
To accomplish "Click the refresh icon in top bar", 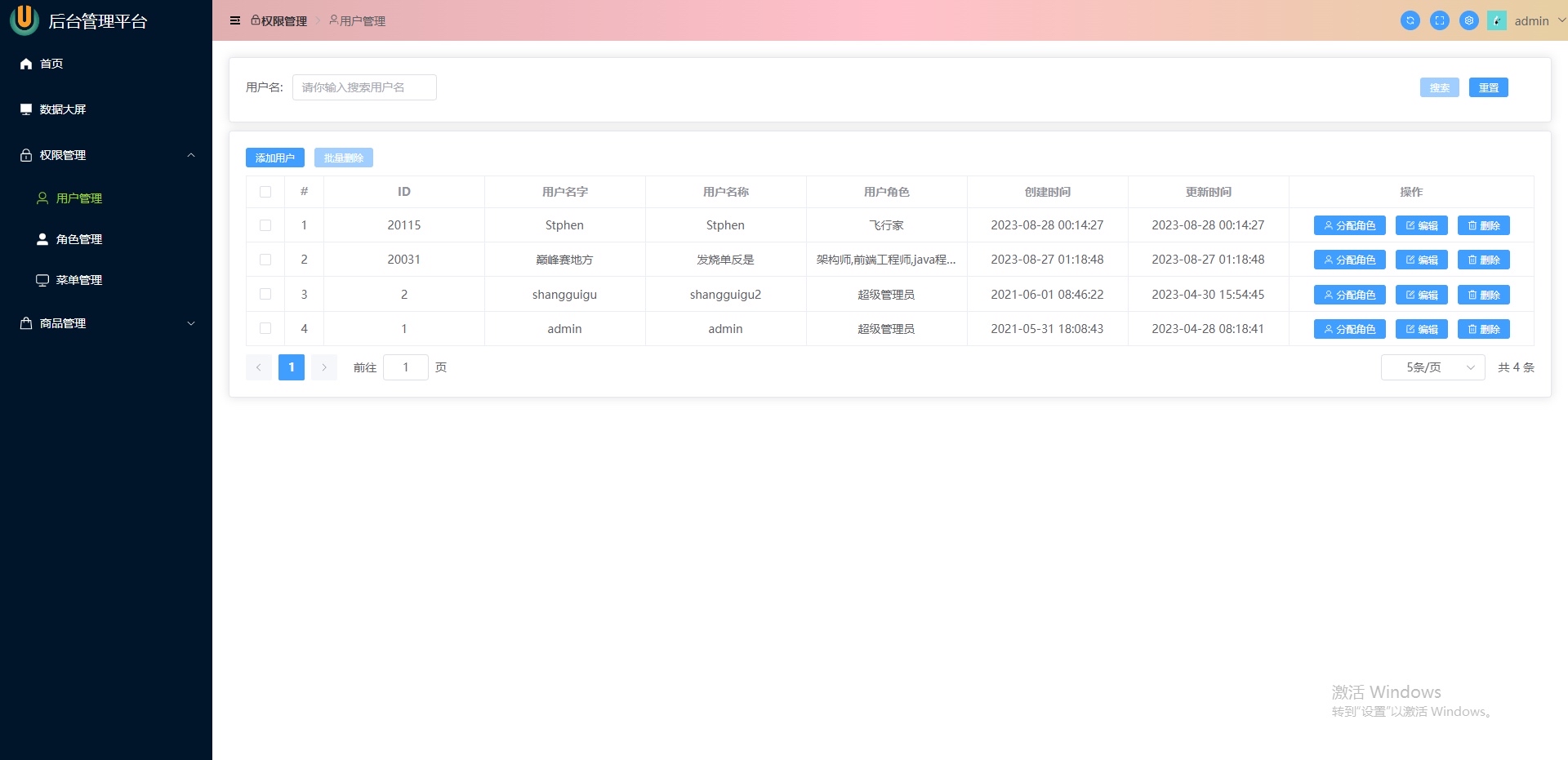I will [1410, 20].
